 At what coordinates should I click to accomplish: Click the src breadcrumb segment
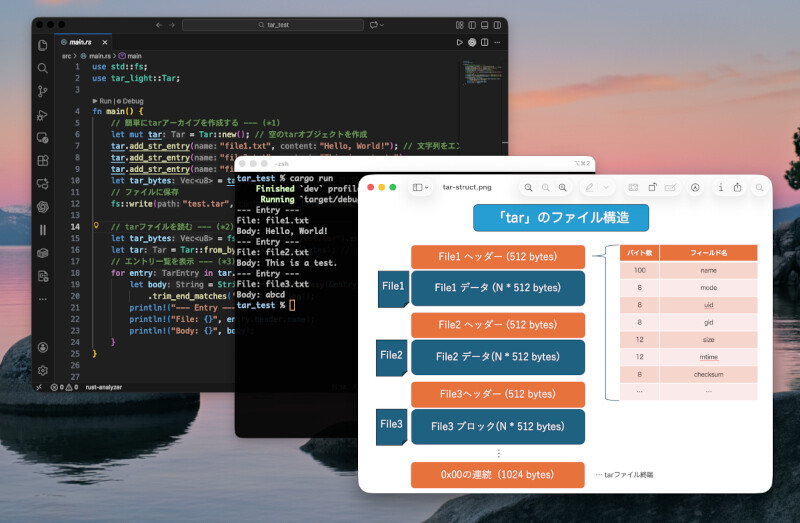click(66, 56)
